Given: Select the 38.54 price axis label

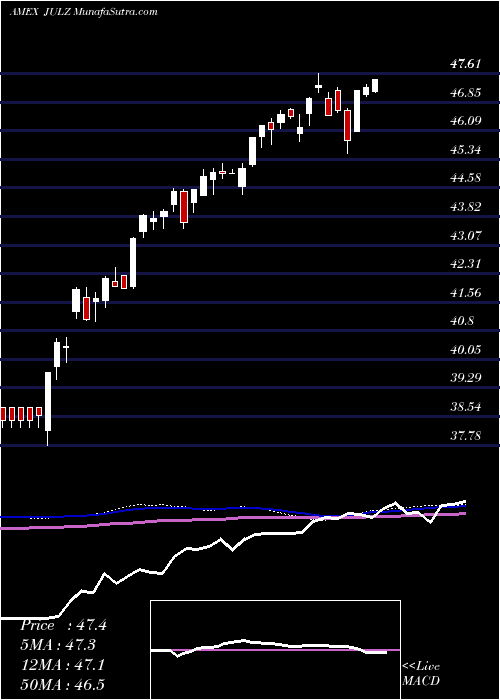Looking at the screenshot, I should (465, 407).
